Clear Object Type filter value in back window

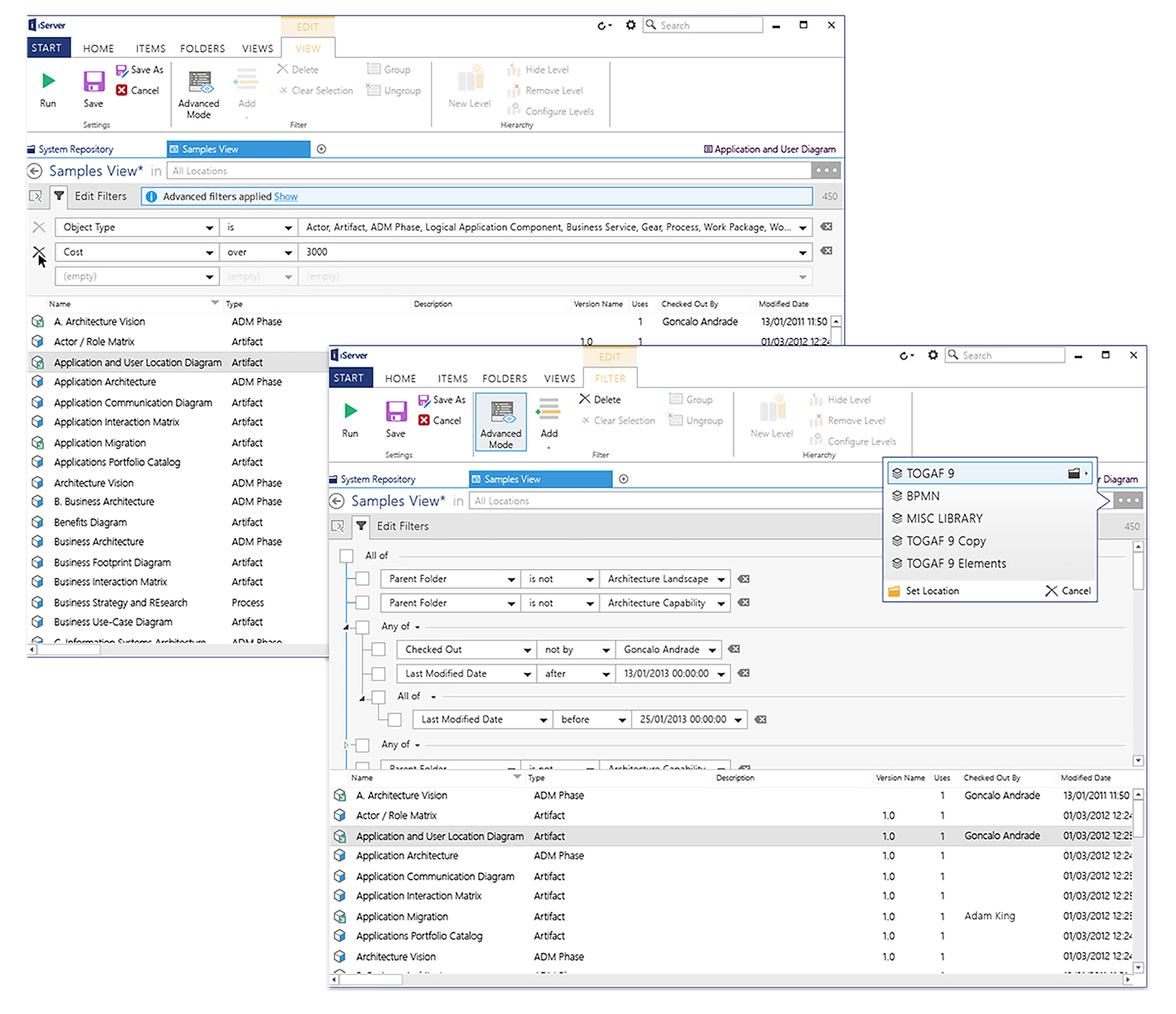(x=826, y=227)
